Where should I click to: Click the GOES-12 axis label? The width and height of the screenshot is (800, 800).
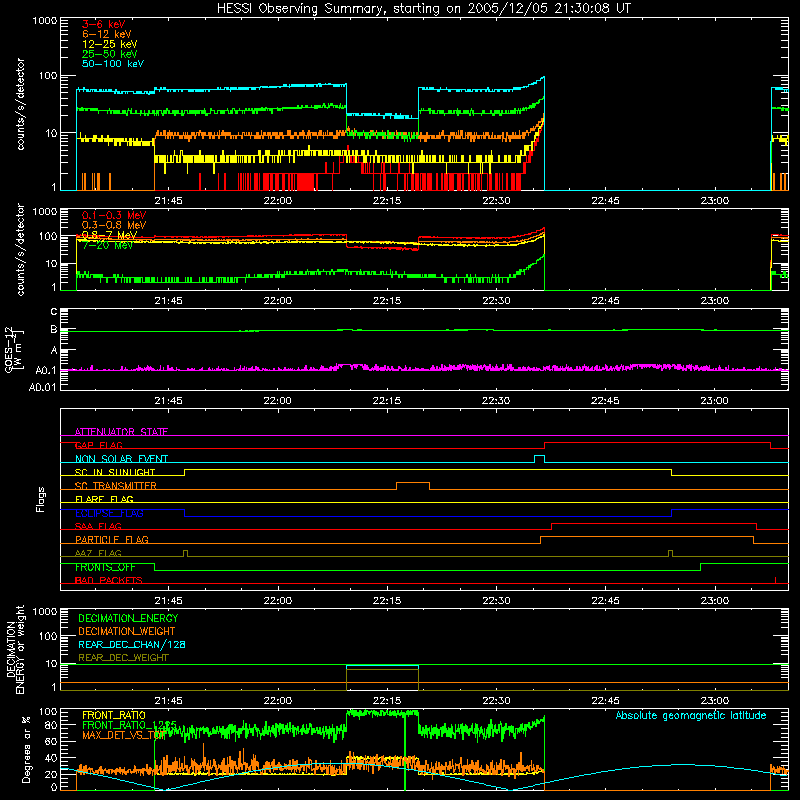pos(9,350)
